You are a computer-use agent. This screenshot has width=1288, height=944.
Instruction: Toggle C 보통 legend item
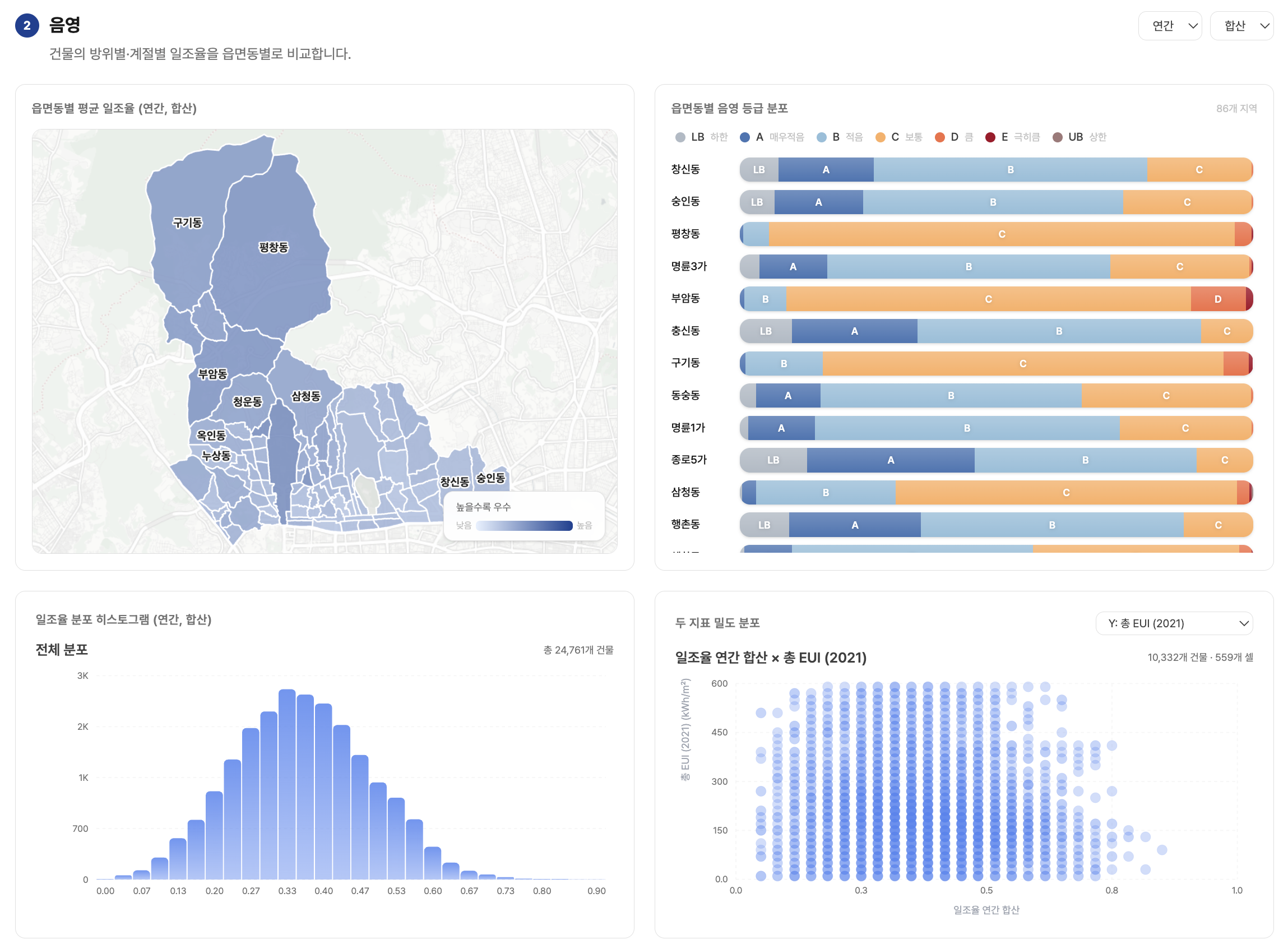[x=898, y=137]
